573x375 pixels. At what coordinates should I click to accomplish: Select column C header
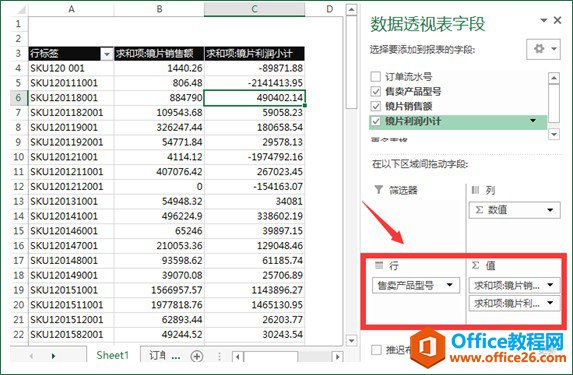[255, 10]
